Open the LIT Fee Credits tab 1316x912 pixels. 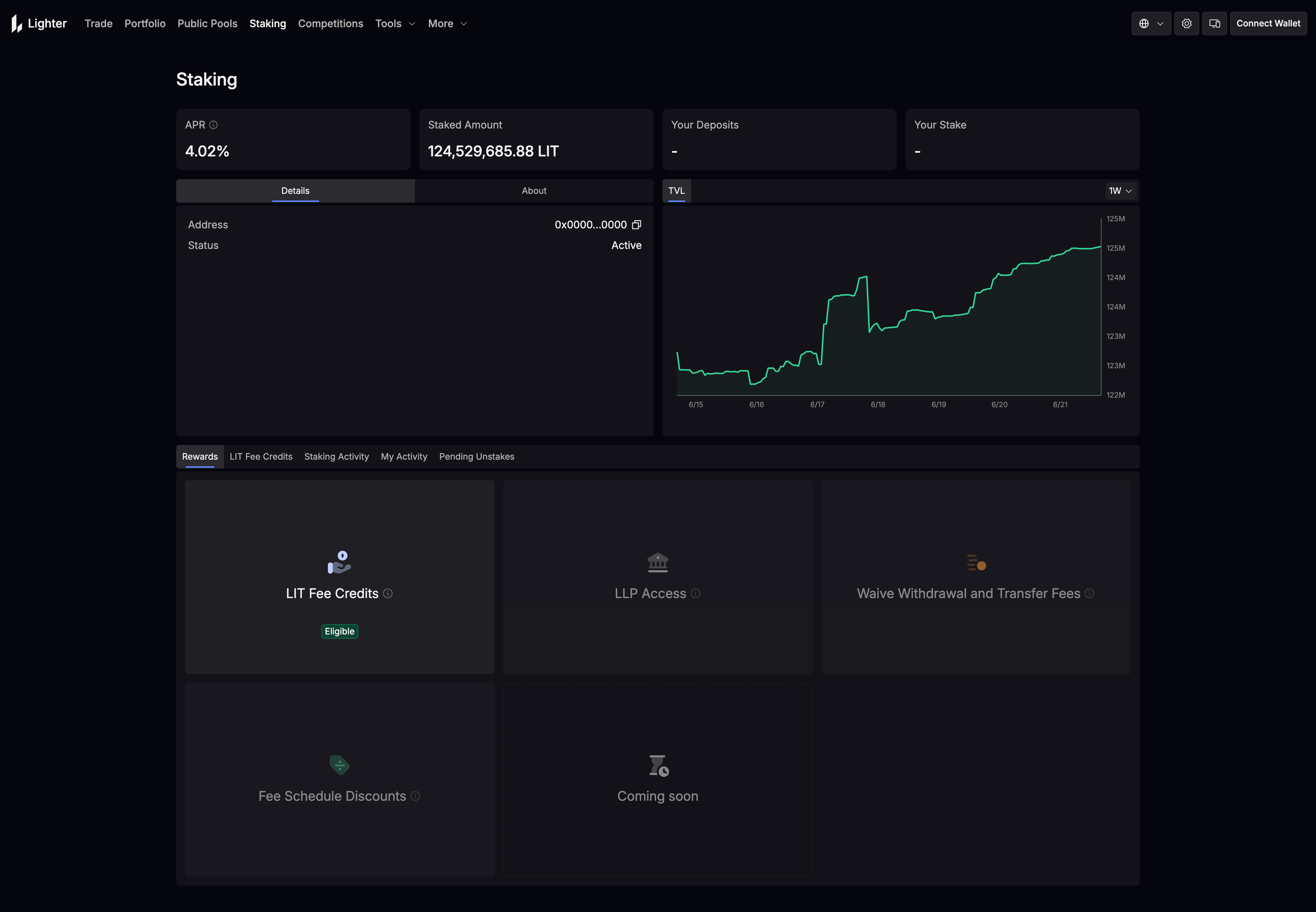point(261,457)
